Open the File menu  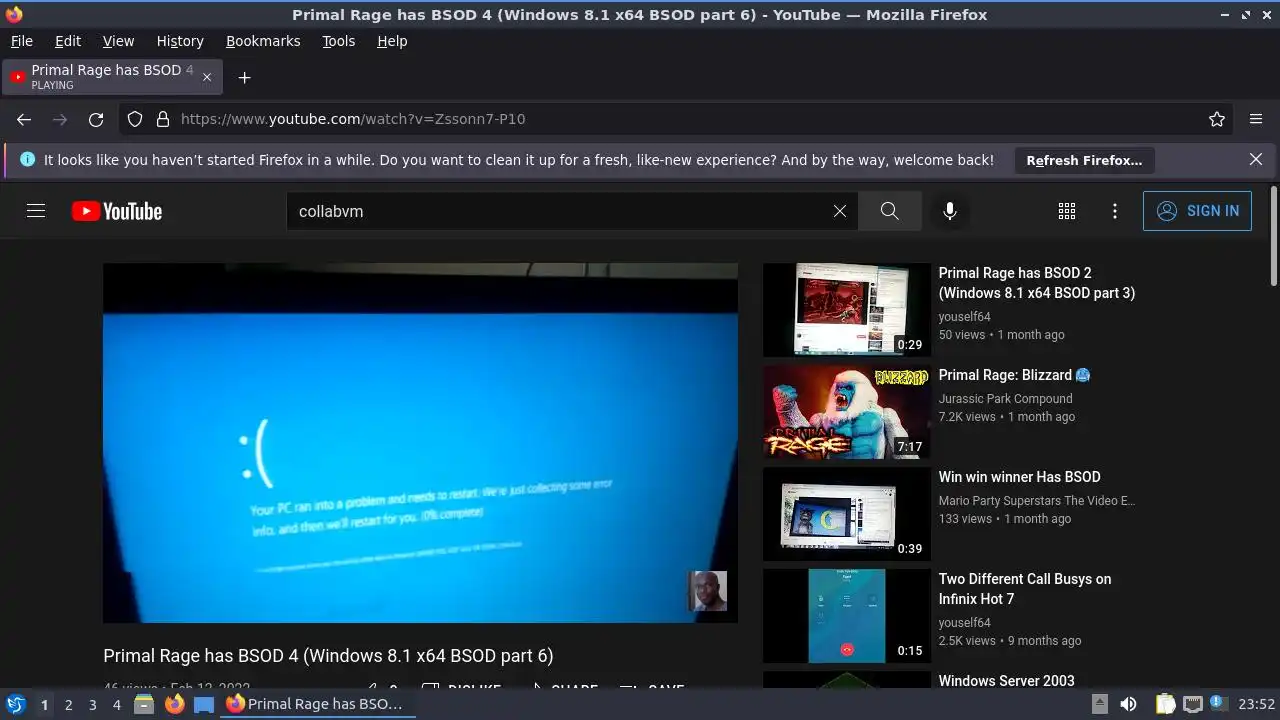pos(21,41)
